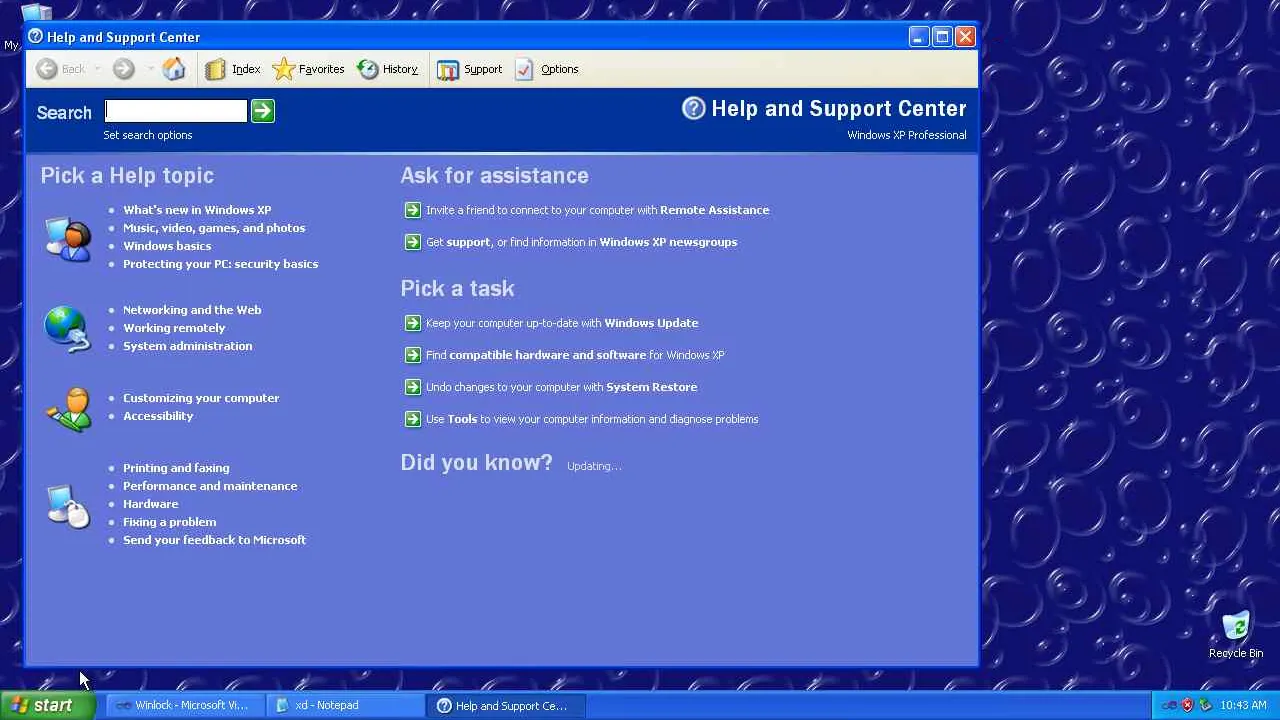Open the Back history dropdown arrow
1280x720 pixels.
(97, 69)
